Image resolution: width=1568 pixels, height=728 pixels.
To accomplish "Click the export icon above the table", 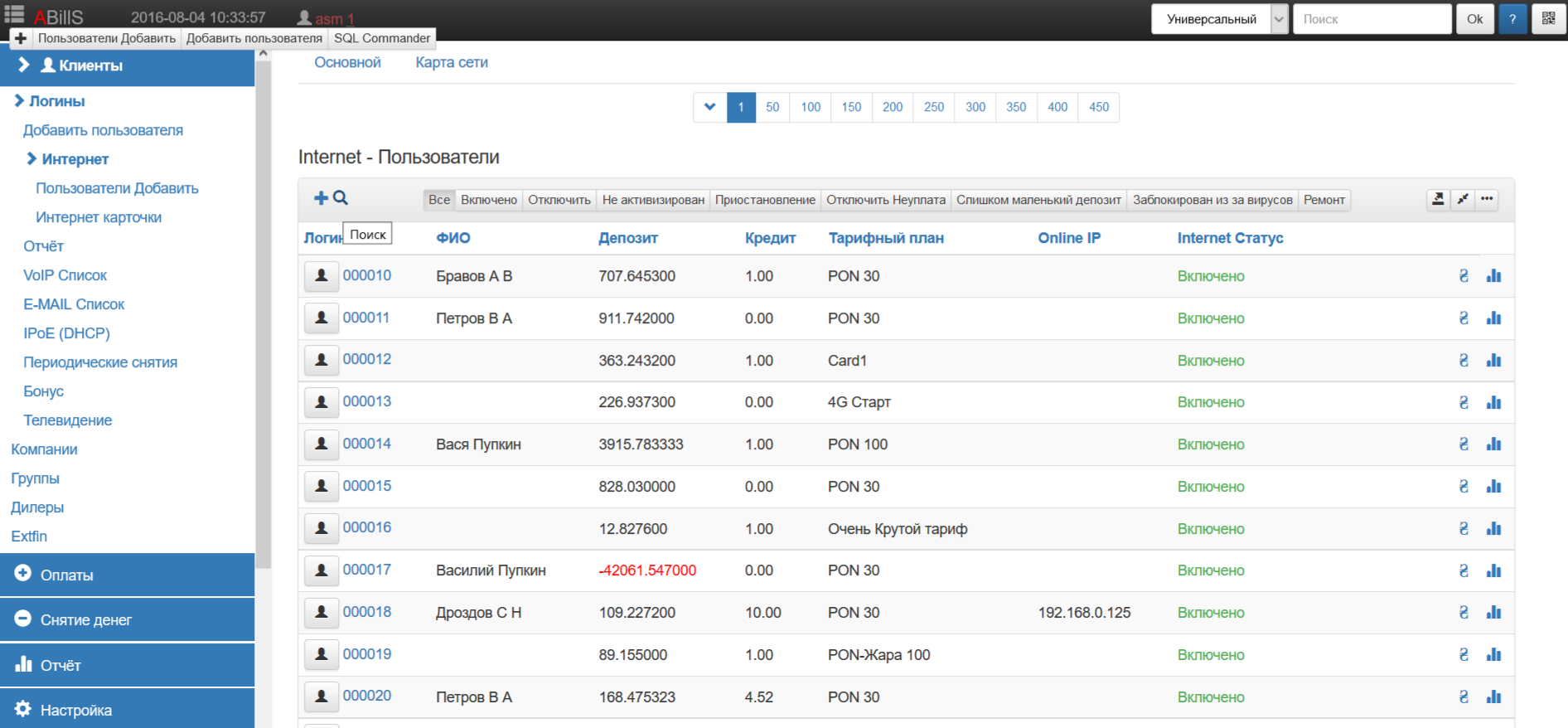I will [x=1438, y=199].
